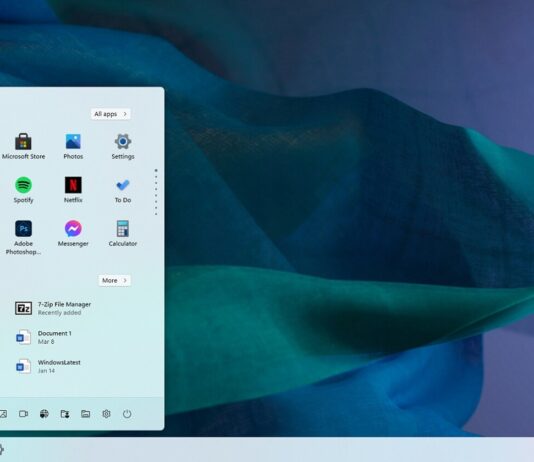The height and width of the screenshot is (462, 534).
Task: Open the pinned Settings app tile
Action: [x=123, y=146]
